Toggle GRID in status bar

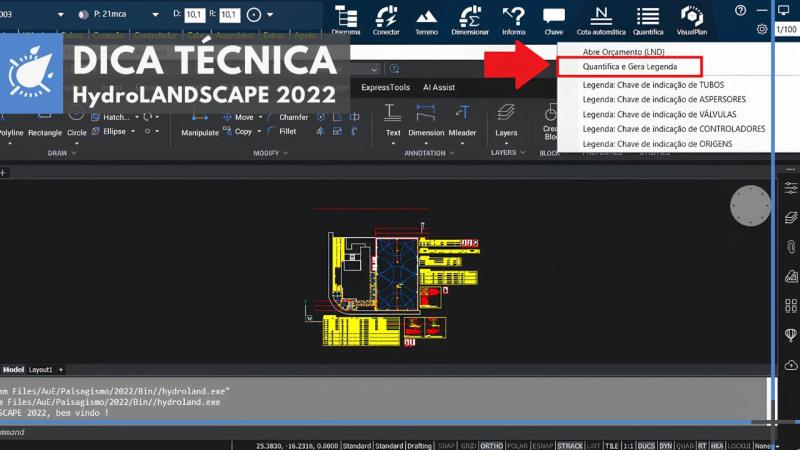pos(468,445)
